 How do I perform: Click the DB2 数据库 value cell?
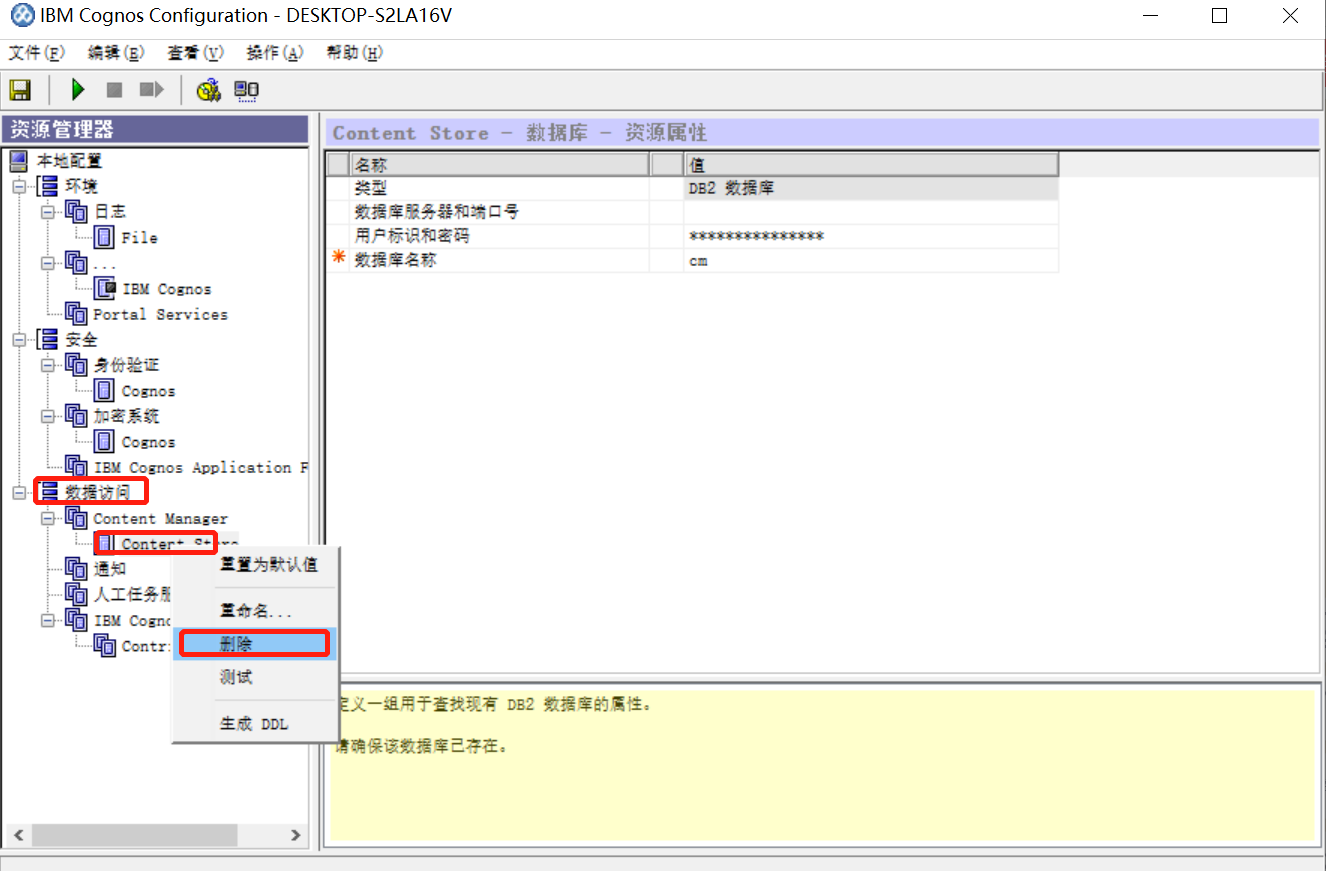click(x=871, y=188)
